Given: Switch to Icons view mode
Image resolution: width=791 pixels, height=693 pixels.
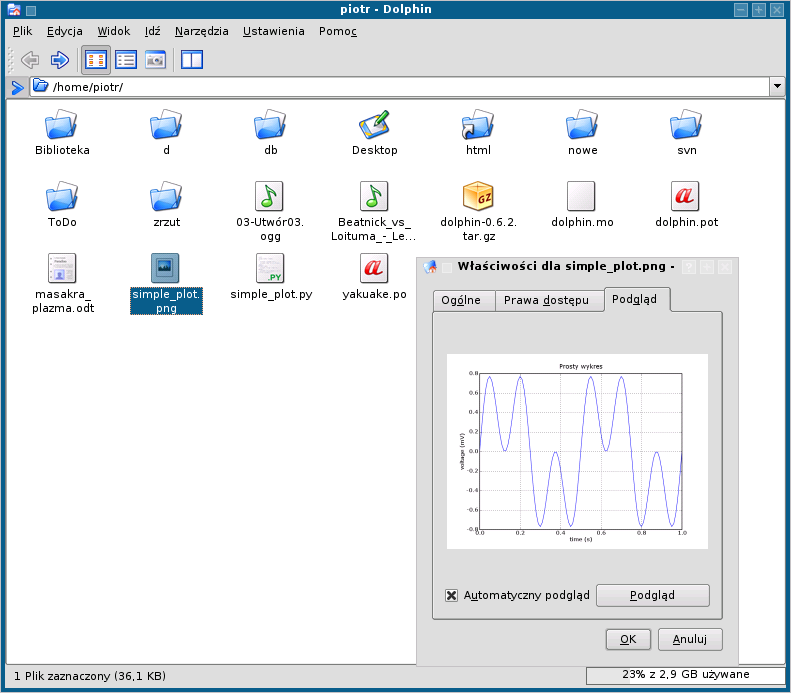Looking at the screenshot, I should click(x=96, y=60).
